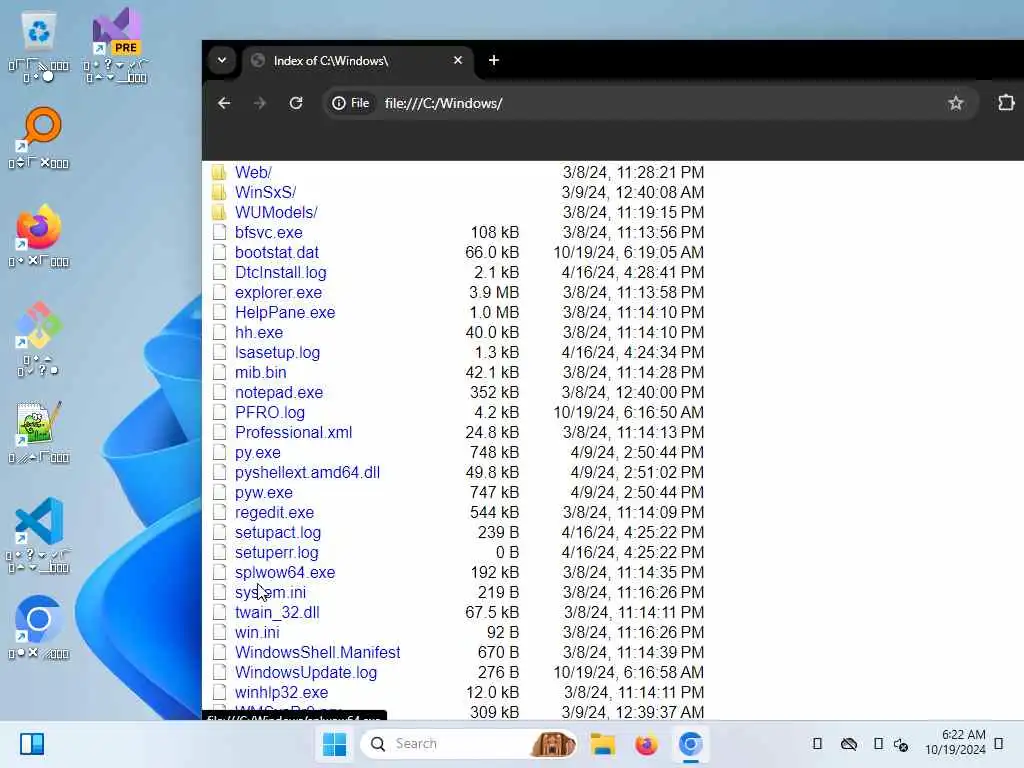Select the Firefox desktop shortcut
The width and height of the screenshot is (1024, 768).
click(39, 235)
